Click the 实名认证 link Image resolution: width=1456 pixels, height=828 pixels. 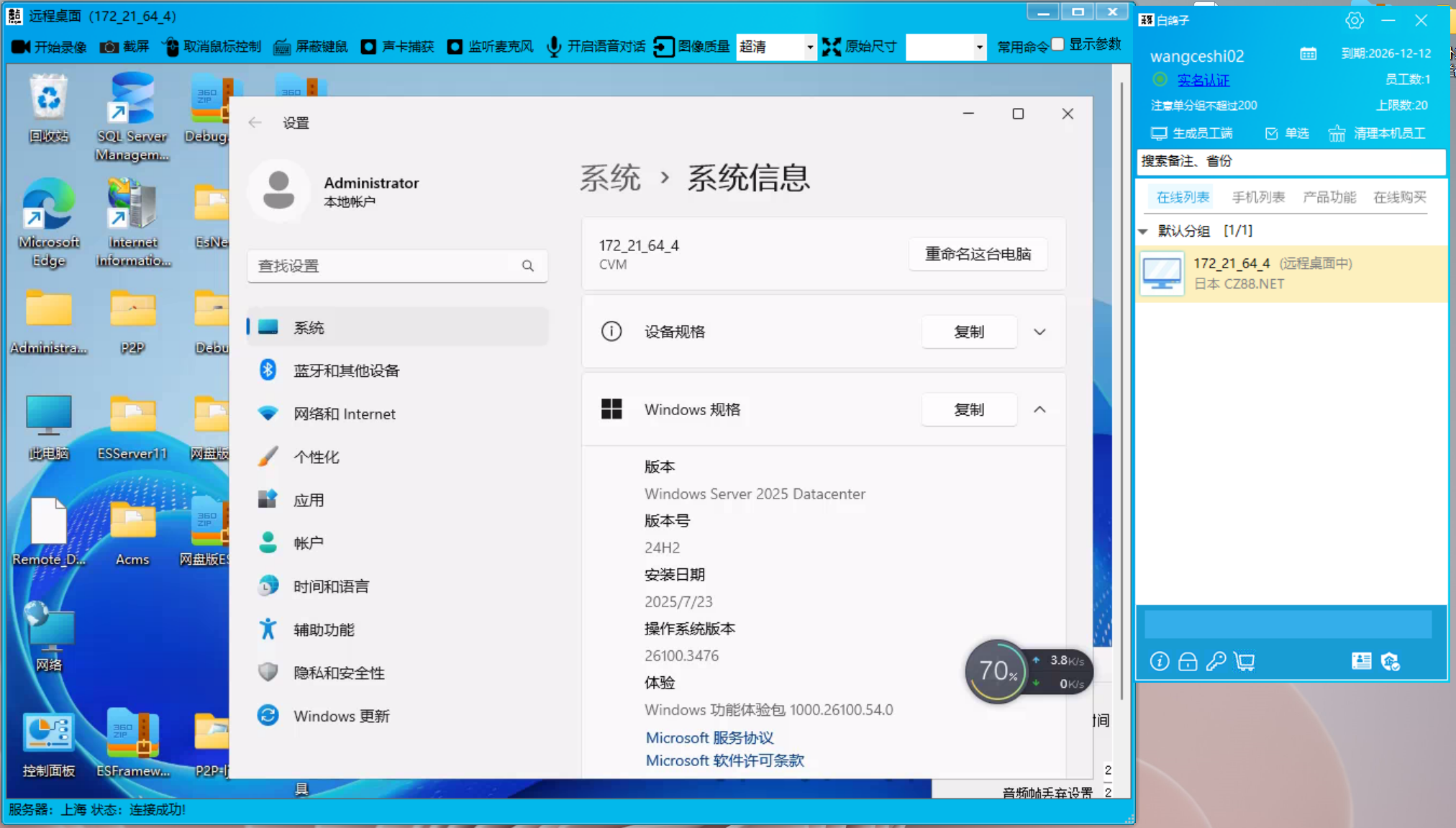click(x=1203, y=80)
